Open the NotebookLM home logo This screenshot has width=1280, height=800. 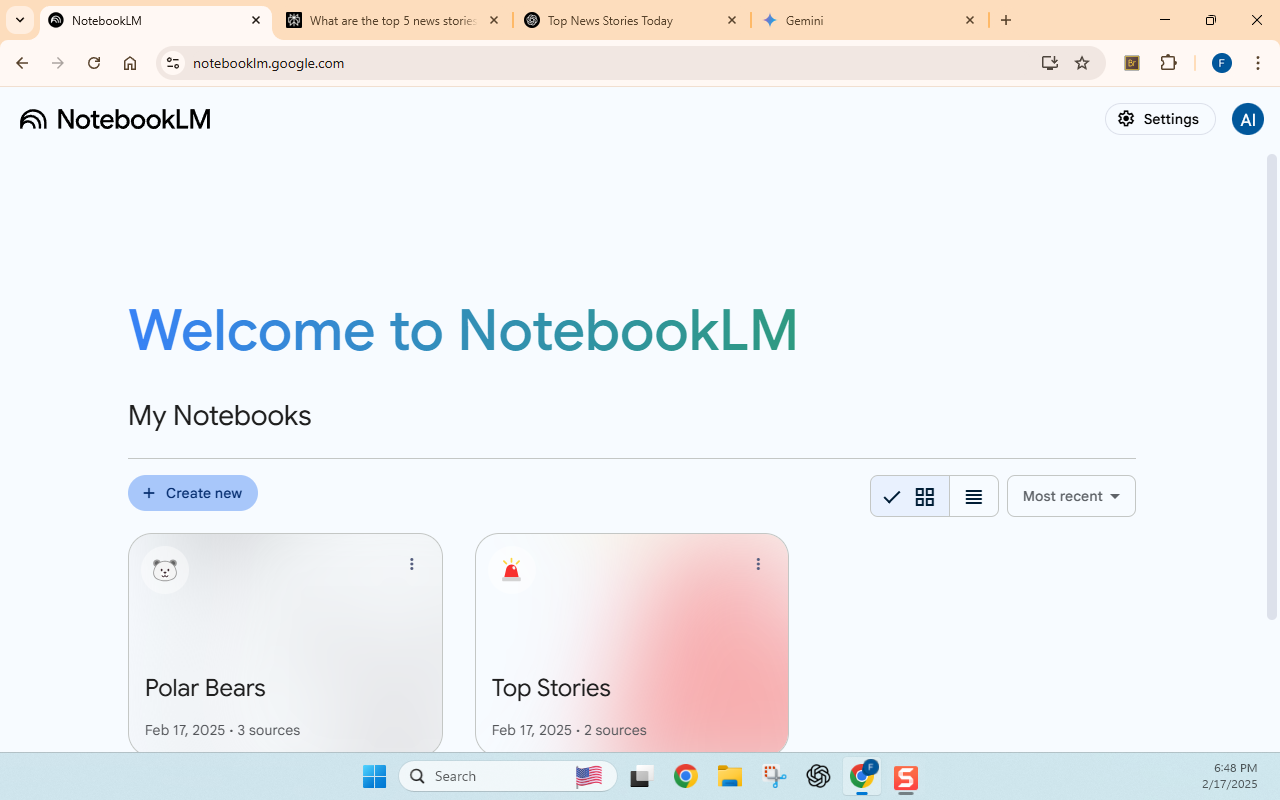[x=114, y=119]
